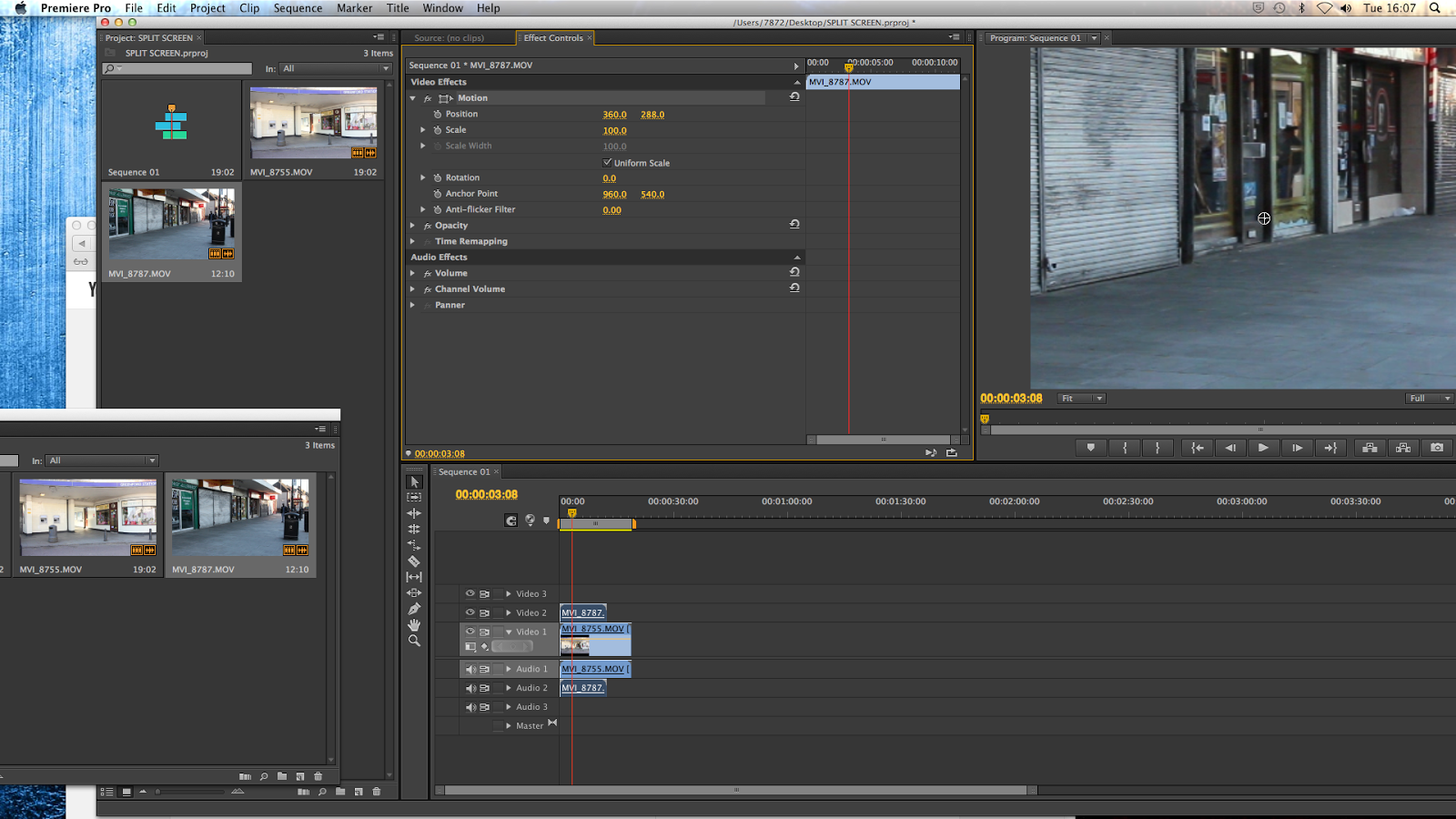1456x819 pixels.
Task: Expand the Opacity effect
Action: (413, 226)
